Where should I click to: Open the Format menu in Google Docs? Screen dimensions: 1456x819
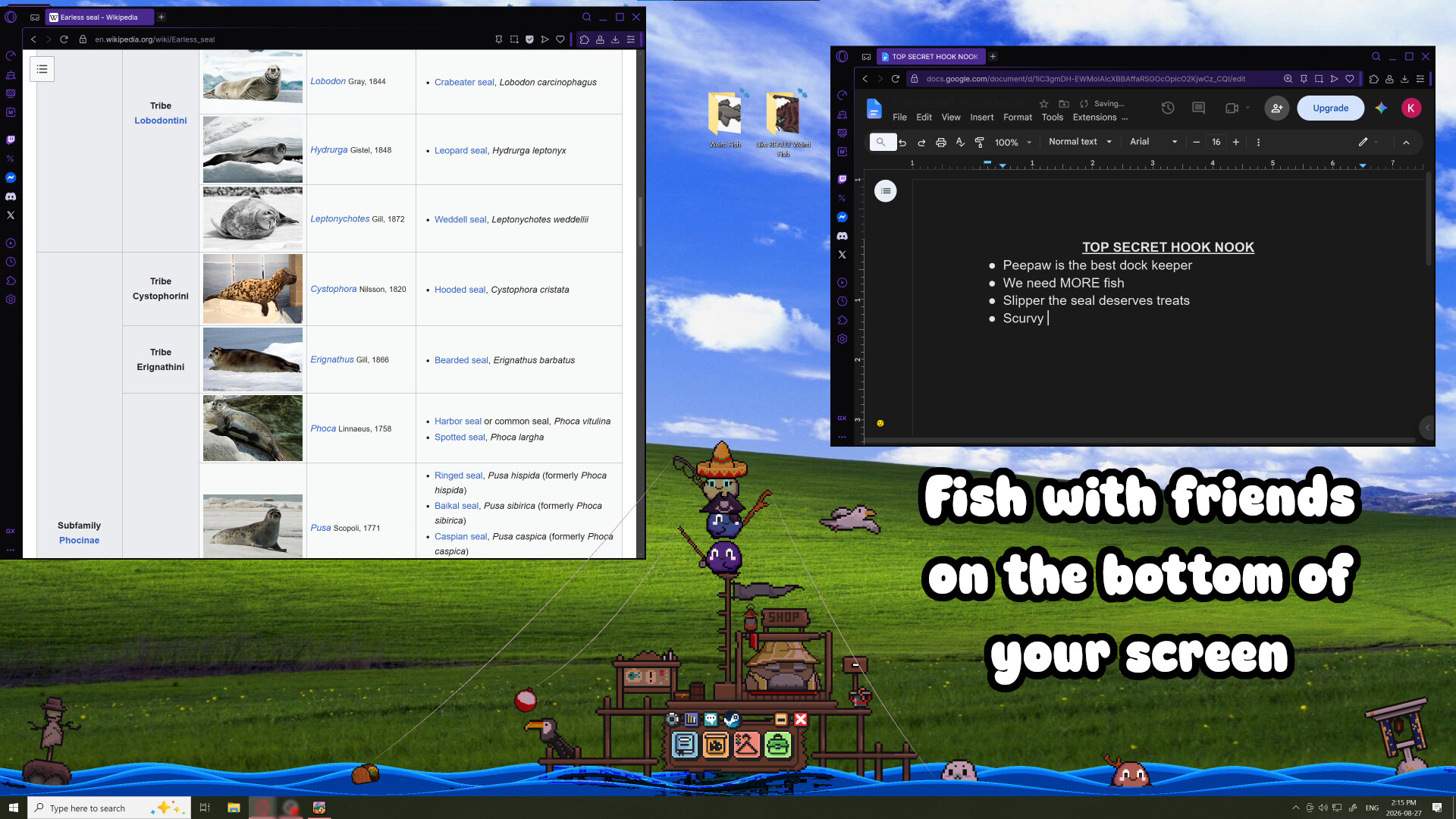tap(1017, 118)
